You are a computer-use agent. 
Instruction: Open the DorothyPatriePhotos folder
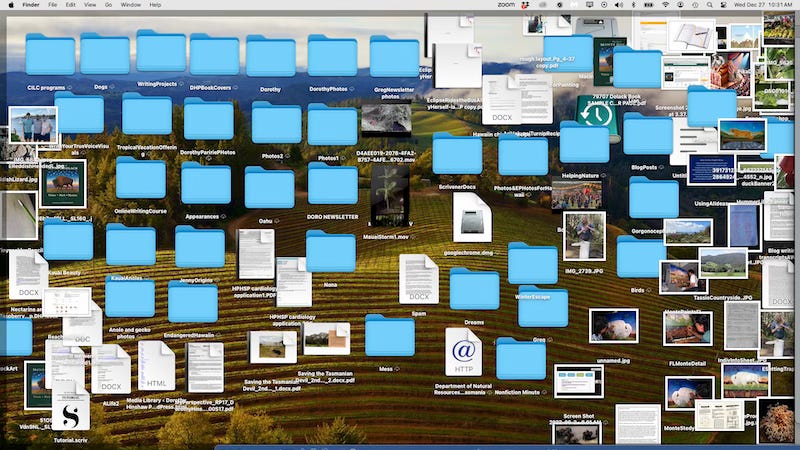pos(208,119)
